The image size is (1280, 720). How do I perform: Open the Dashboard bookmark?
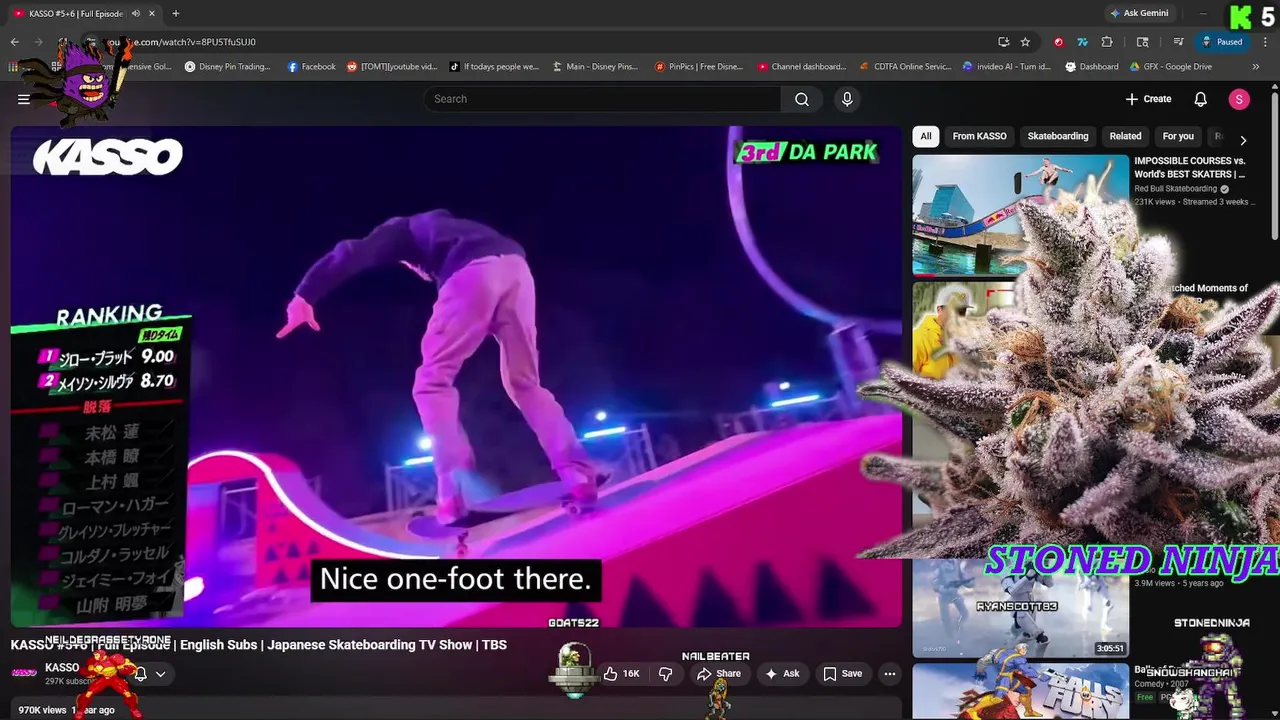[1091, 67]
